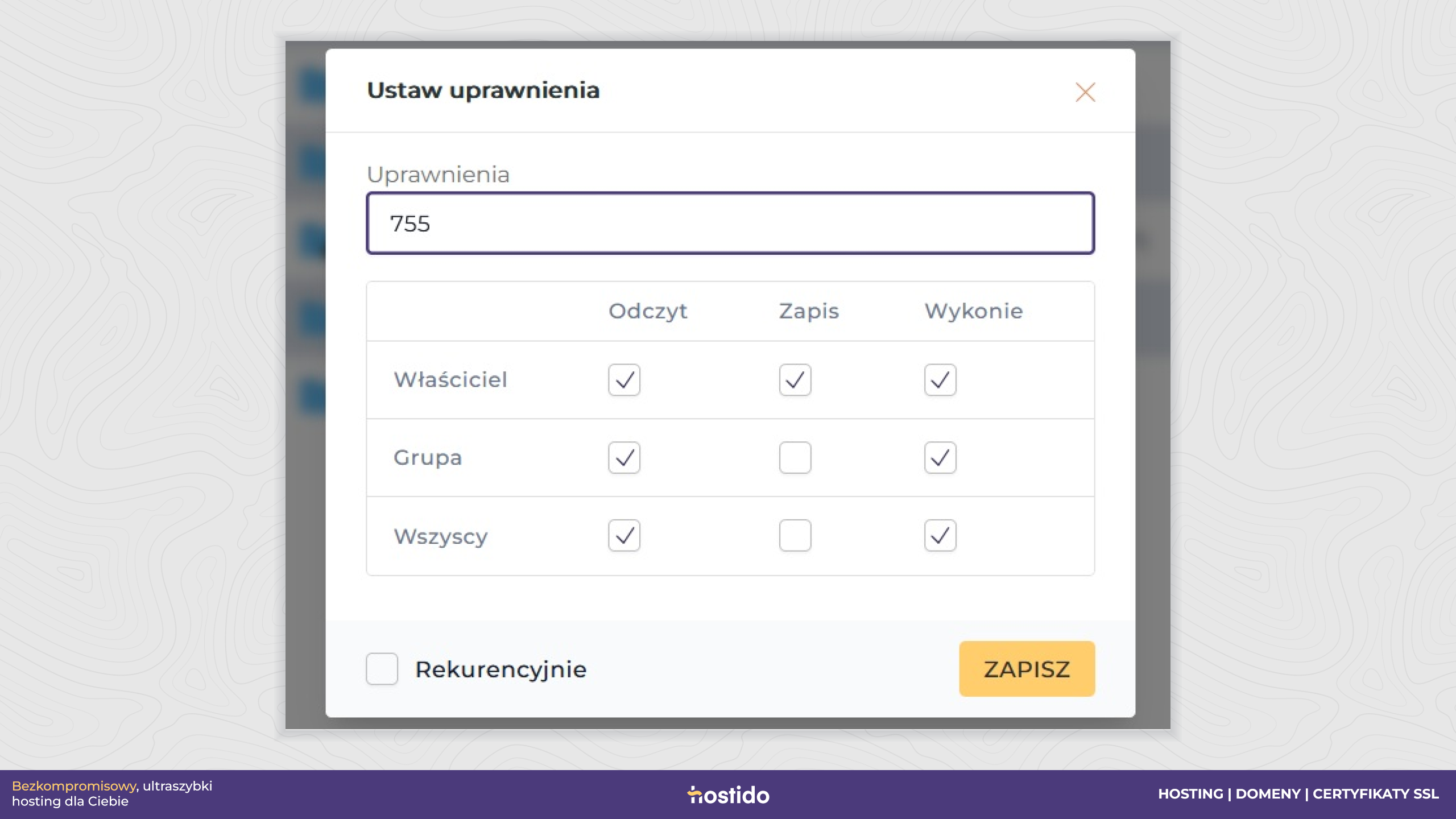Enable Wszyscy Zapis checkbox
This screenshot has height=819, width=1456.
(x=795, y=535)
